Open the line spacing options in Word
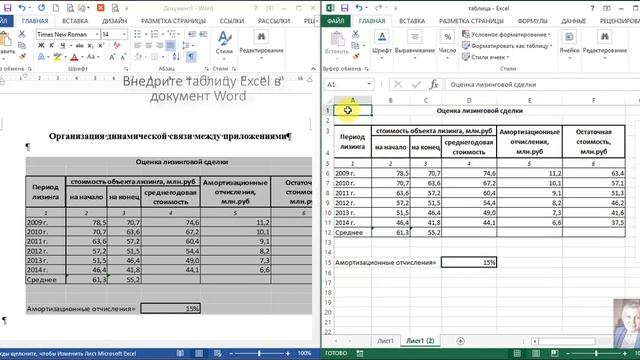Image resolution: width=640 pixels, height=360 pixels. [x=187, y=46]
